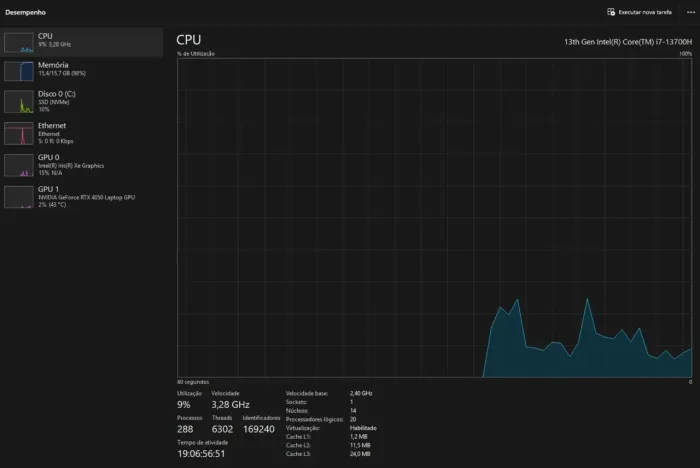This screenshot has width=700, height=468.
Task: Click the Velocidade base 2,40 GHz value
Action: (x=361, y=393)
